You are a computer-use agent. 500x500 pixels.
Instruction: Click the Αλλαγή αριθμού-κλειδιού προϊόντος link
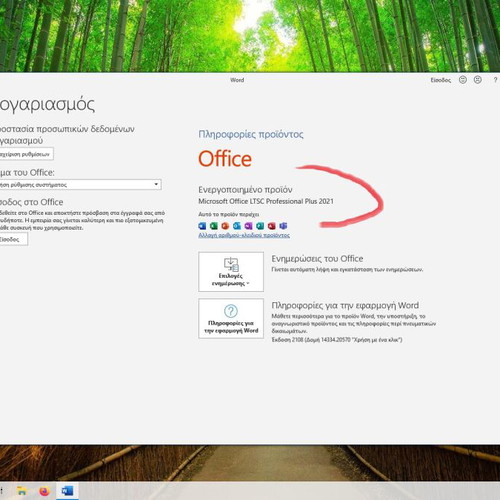(x=244, y=235)
